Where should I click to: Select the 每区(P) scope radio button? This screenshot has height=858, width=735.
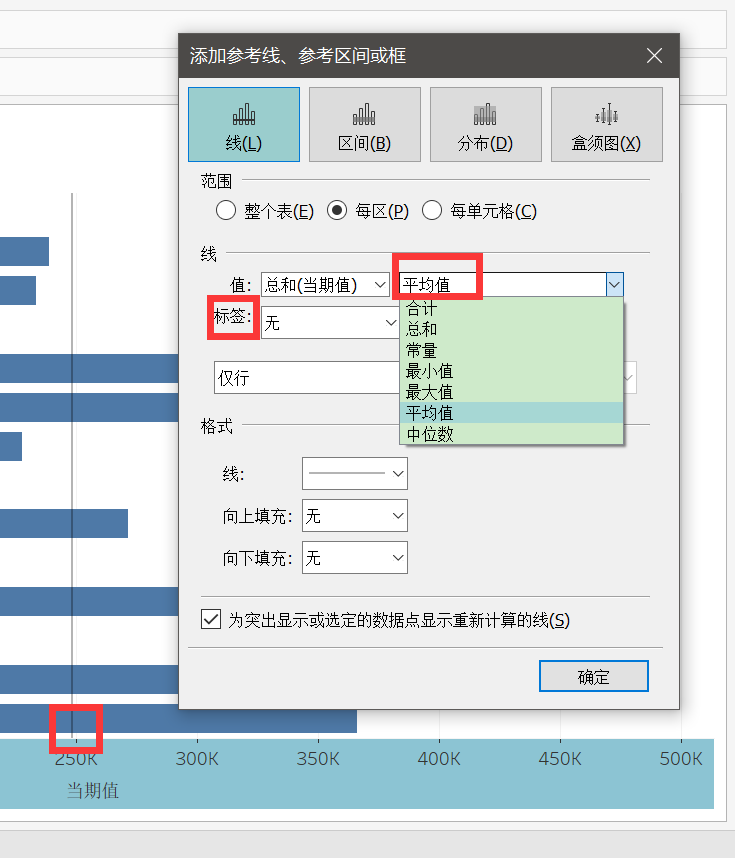337,210
